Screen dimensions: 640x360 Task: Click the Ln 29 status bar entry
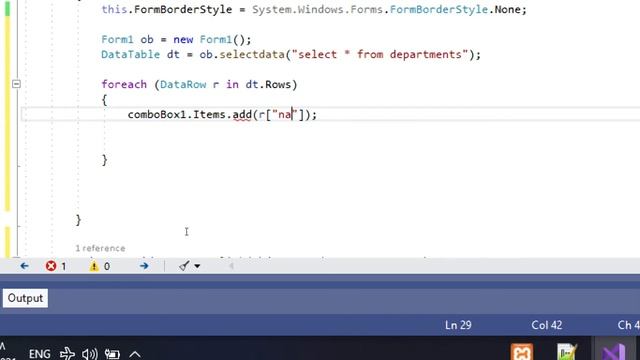coord(458,325)
